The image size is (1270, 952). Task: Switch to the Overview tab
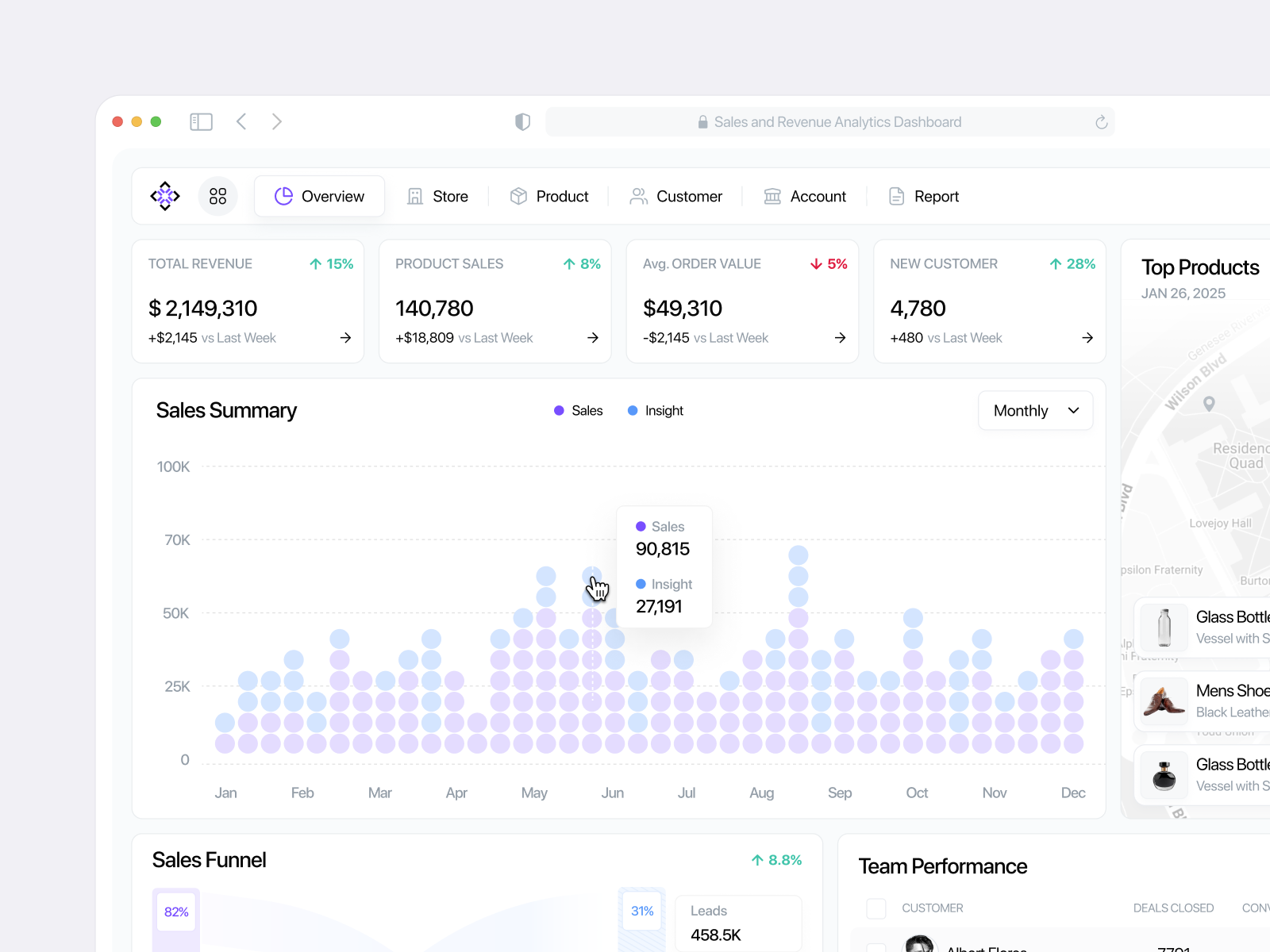319,196
